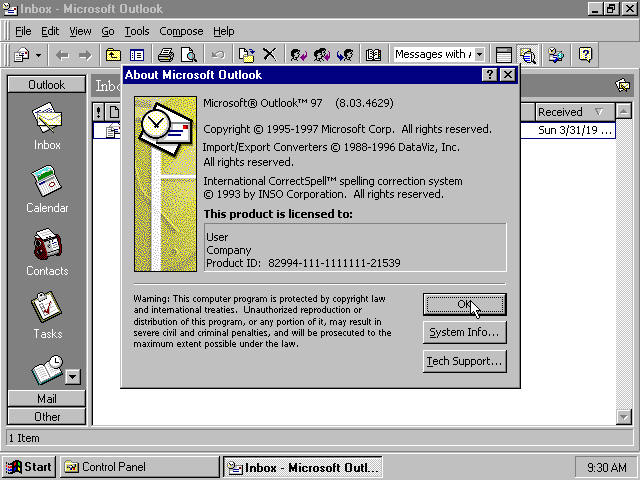Go to Contacts in the Outlook bar
The image size is (640, 480).
46,252
